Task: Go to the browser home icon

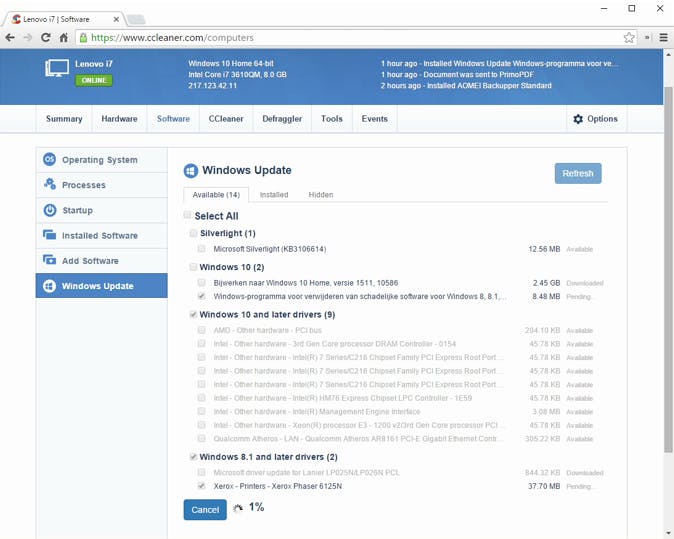Action: point(64,38)
